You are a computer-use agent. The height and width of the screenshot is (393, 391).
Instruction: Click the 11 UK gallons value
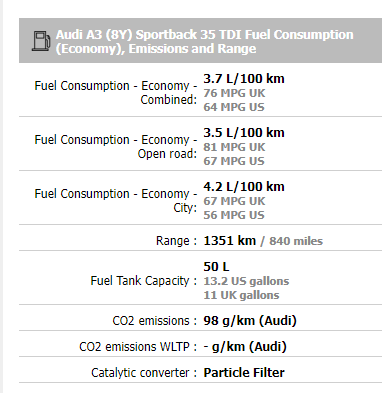[241, 295]
